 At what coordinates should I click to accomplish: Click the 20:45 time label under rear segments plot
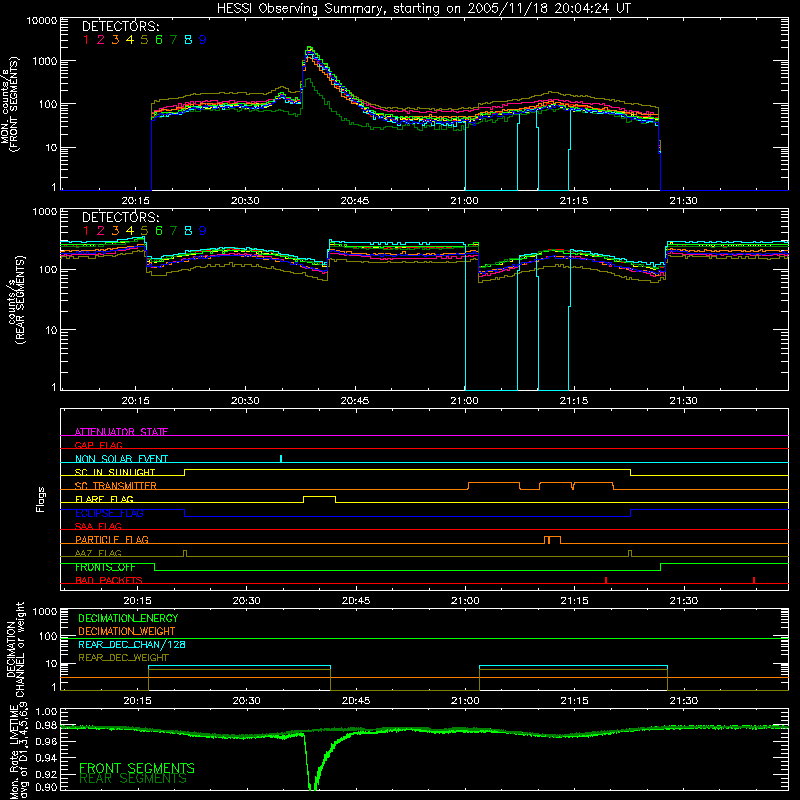(355, 401)
